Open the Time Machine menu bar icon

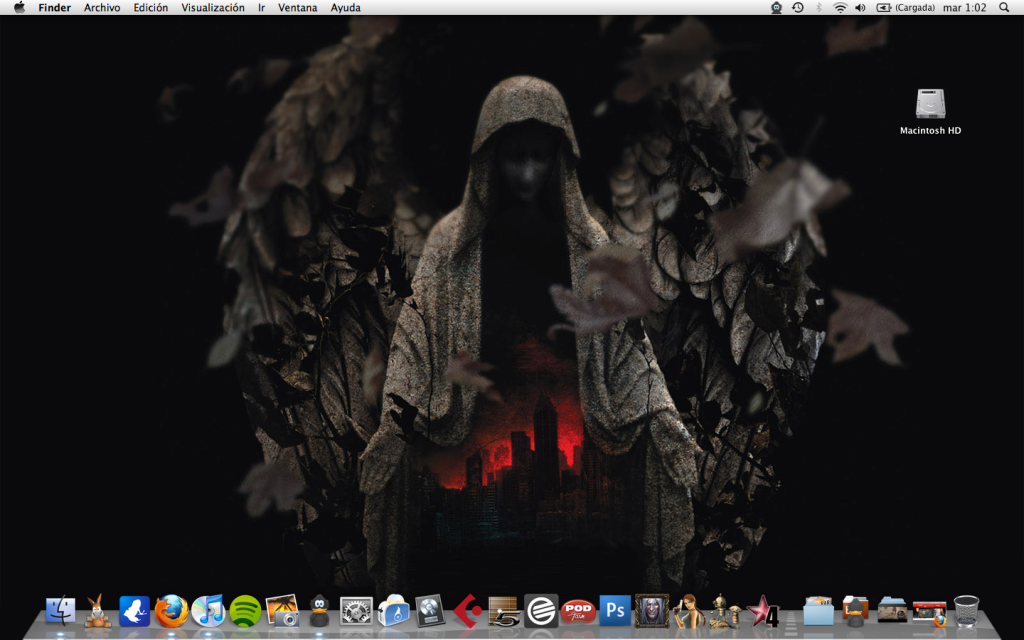point(798,7)
